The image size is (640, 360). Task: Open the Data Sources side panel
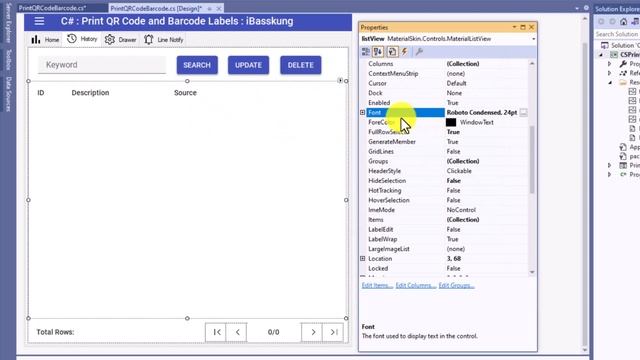click(9, 94)
